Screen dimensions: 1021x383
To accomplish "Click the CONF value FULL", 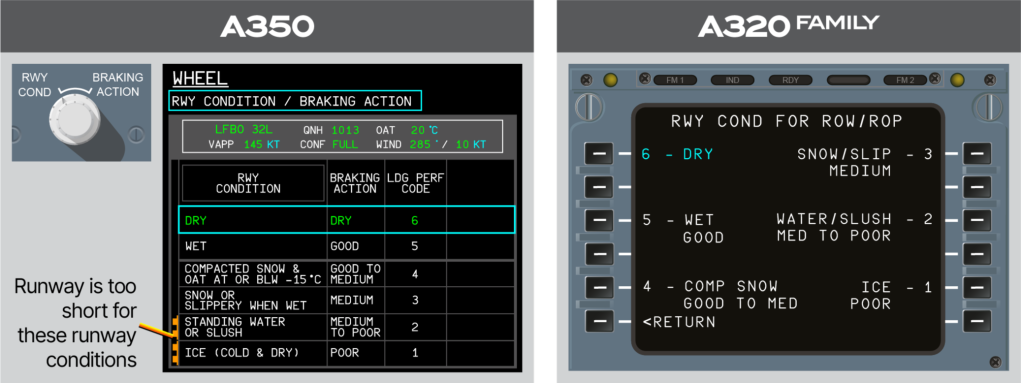I will [345, 145].
